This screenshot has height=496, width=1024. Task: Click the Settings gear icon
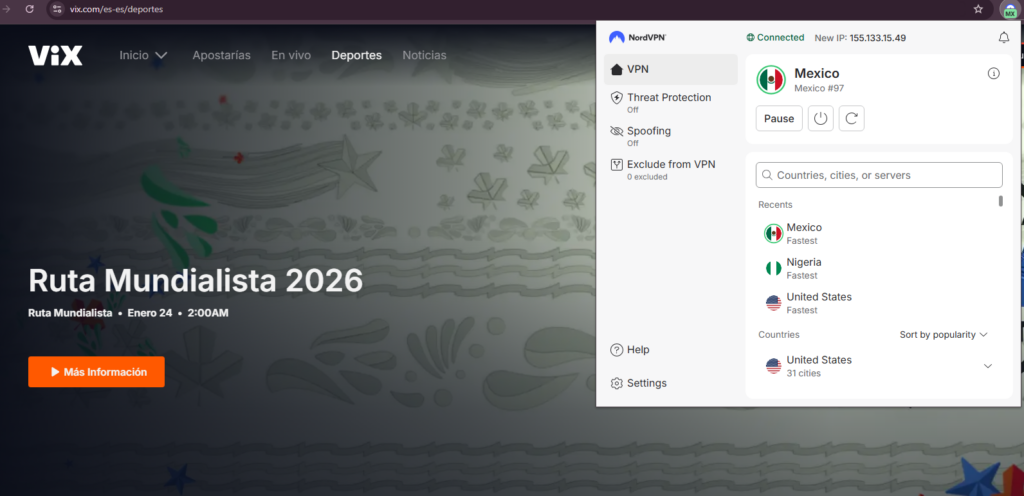tap(616, 383)
